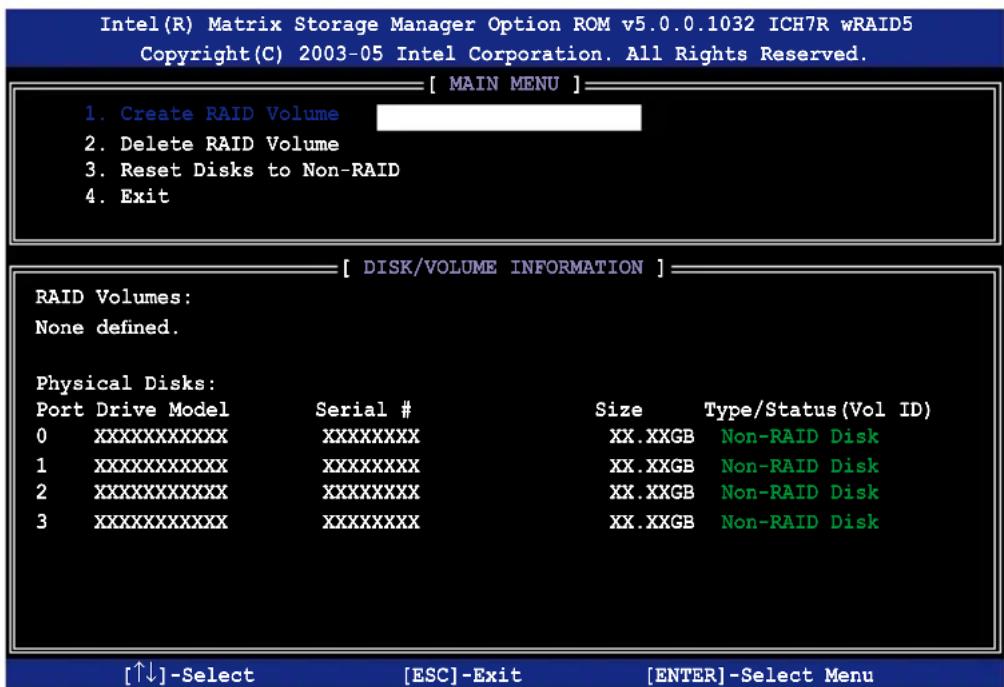Click drive model of port 1 disk
1004x687 pixels.
tap(161, 466)
